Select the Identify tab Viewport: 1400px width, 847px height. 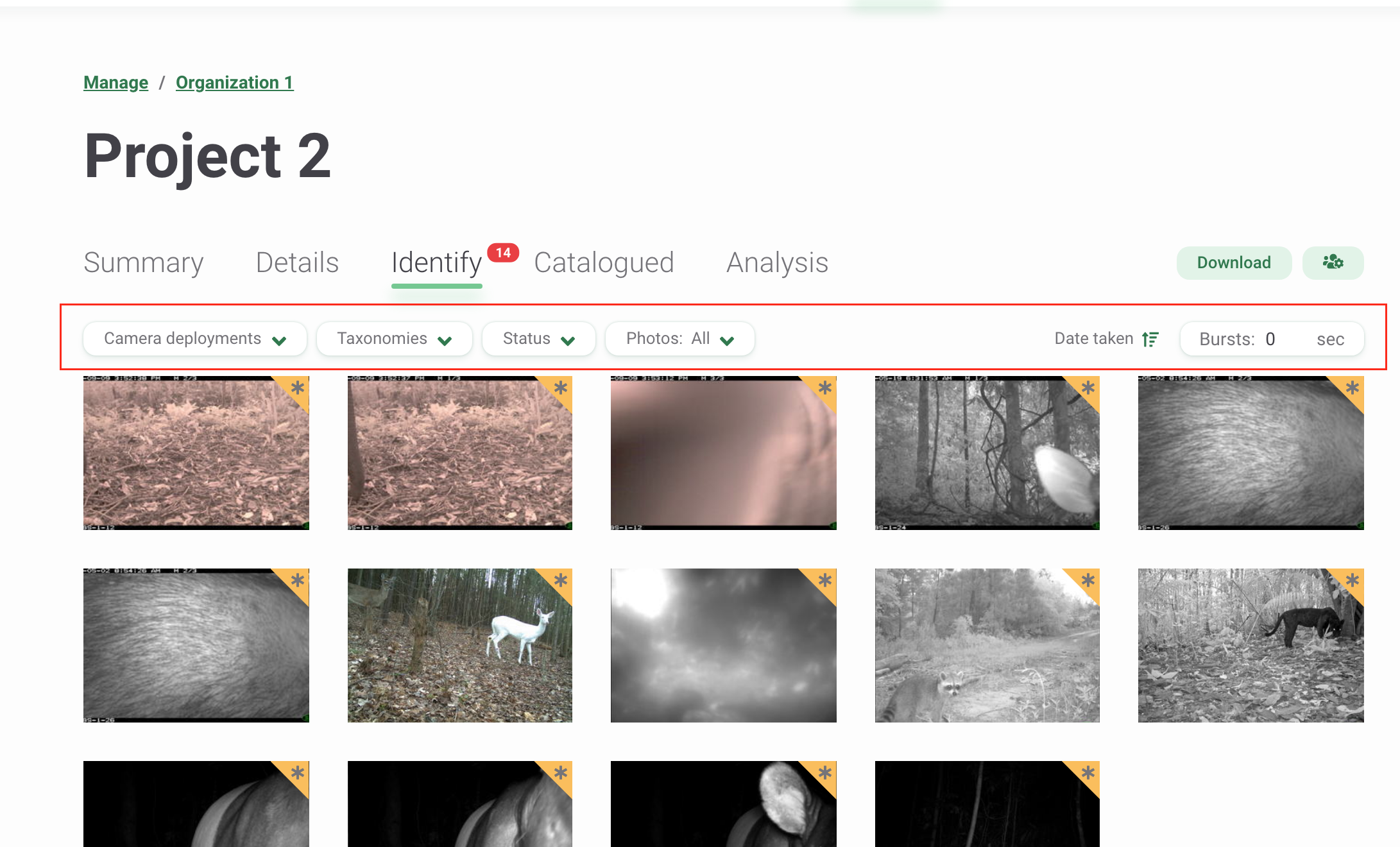tap(436, 262)
